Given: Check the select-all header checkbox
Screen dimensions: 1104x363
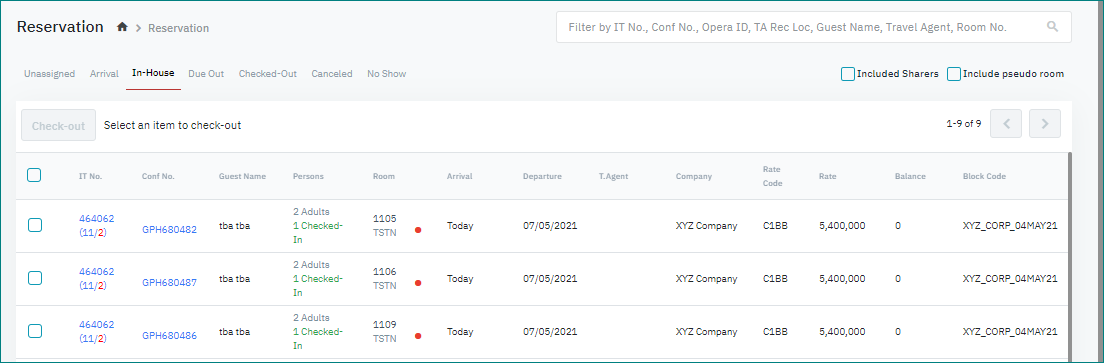Looking at the screenshot, I should coord(34,175).
